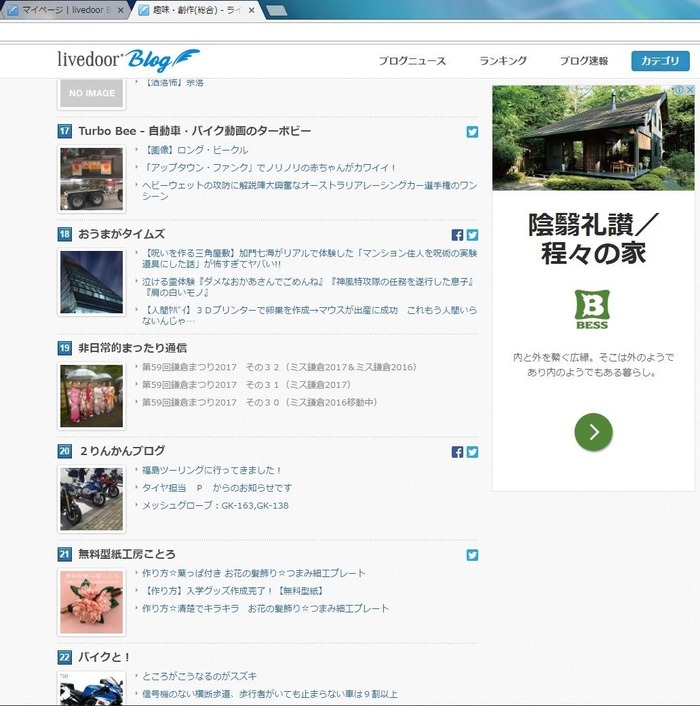Close the ad with the X icon

[x=690, y=90]
